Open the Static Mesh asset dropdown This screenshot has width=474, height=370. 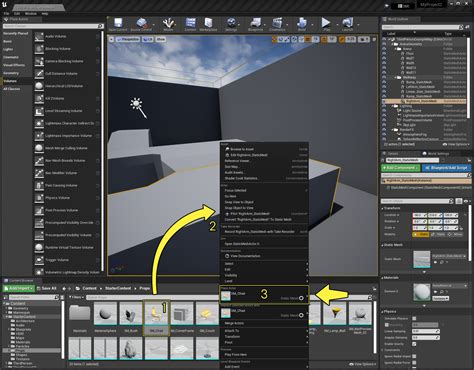point(449,256)
